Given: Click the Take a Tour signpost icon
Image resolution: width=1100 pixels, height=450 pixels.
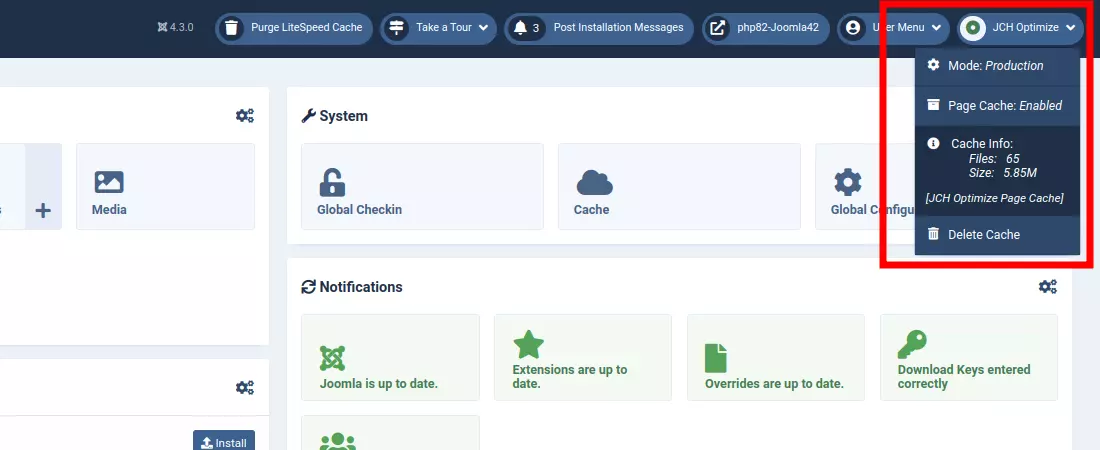Looking at the screenshot, I should pyautogui.click(x=396, y=28).
